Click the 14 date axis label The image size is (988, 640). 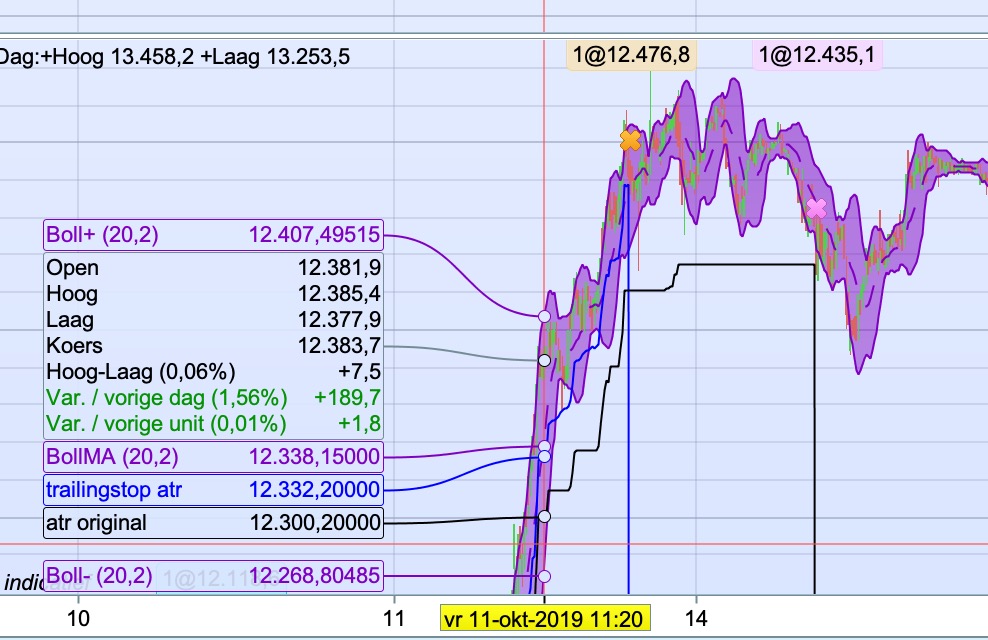click(696, 619)
